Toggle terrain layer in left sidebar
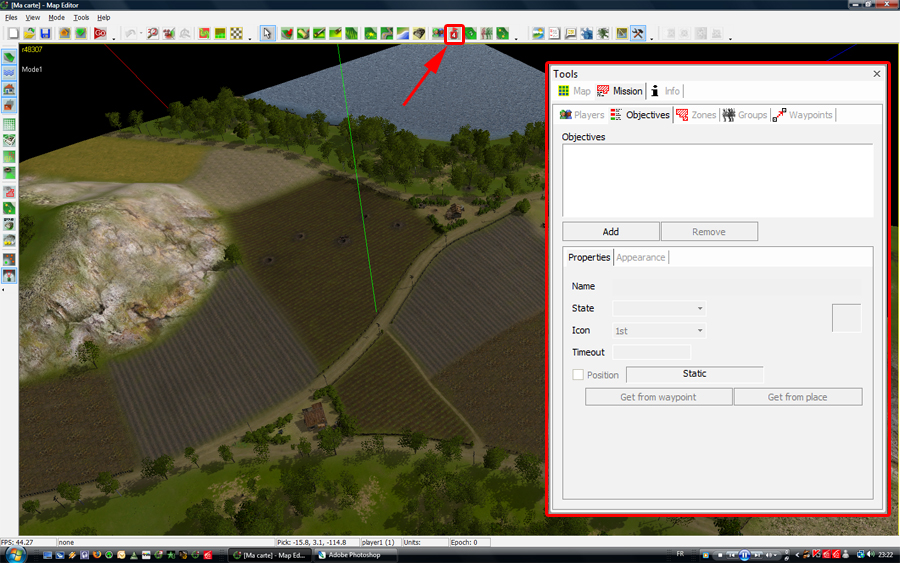 (x=9, y=57)
